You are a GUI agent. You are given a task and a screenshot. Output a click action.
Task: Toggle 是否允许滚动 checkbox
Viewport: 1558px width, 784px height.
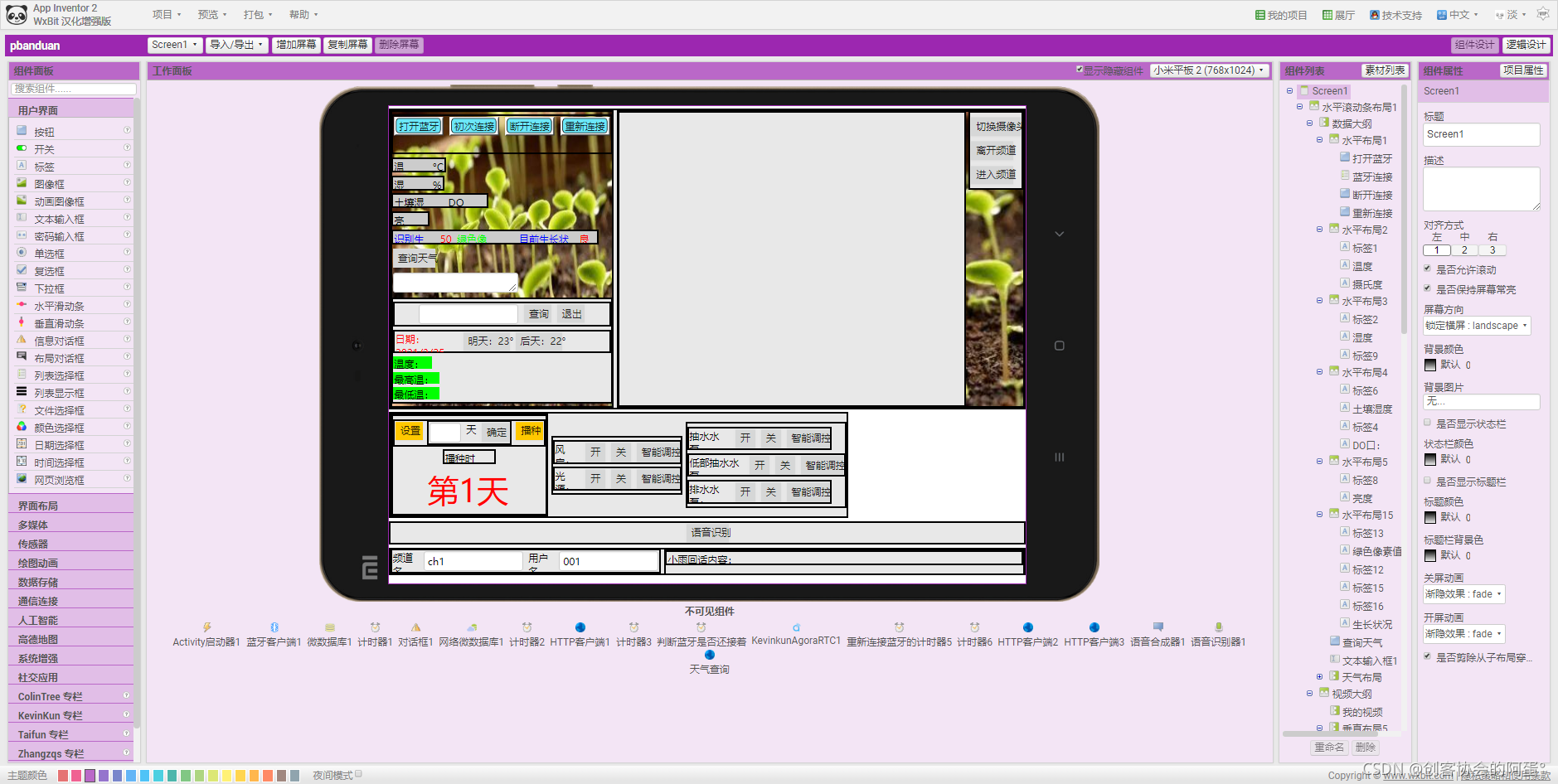tap(1428, 269)
